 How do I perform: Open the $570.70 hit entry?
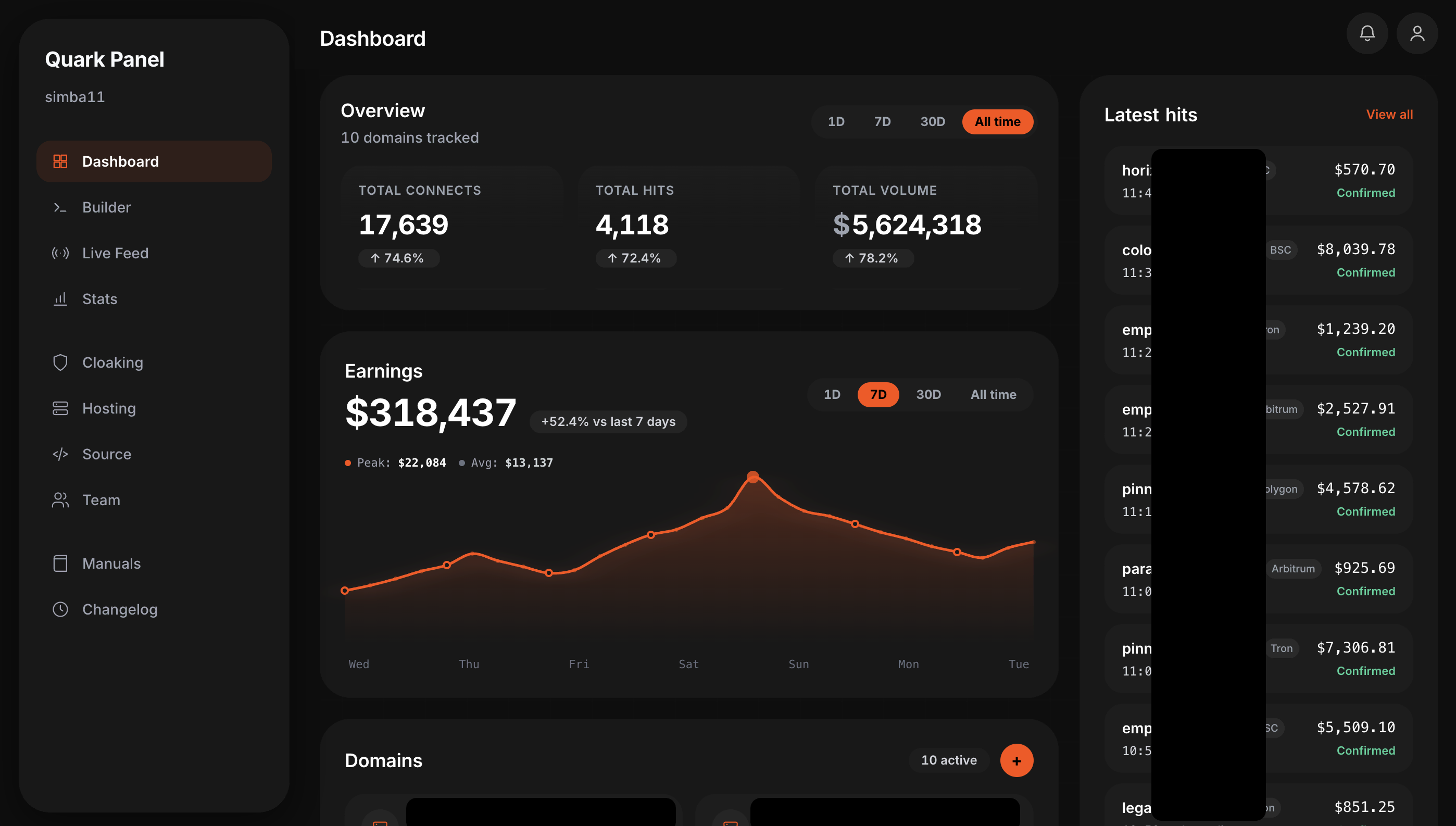pos(1258,180)
